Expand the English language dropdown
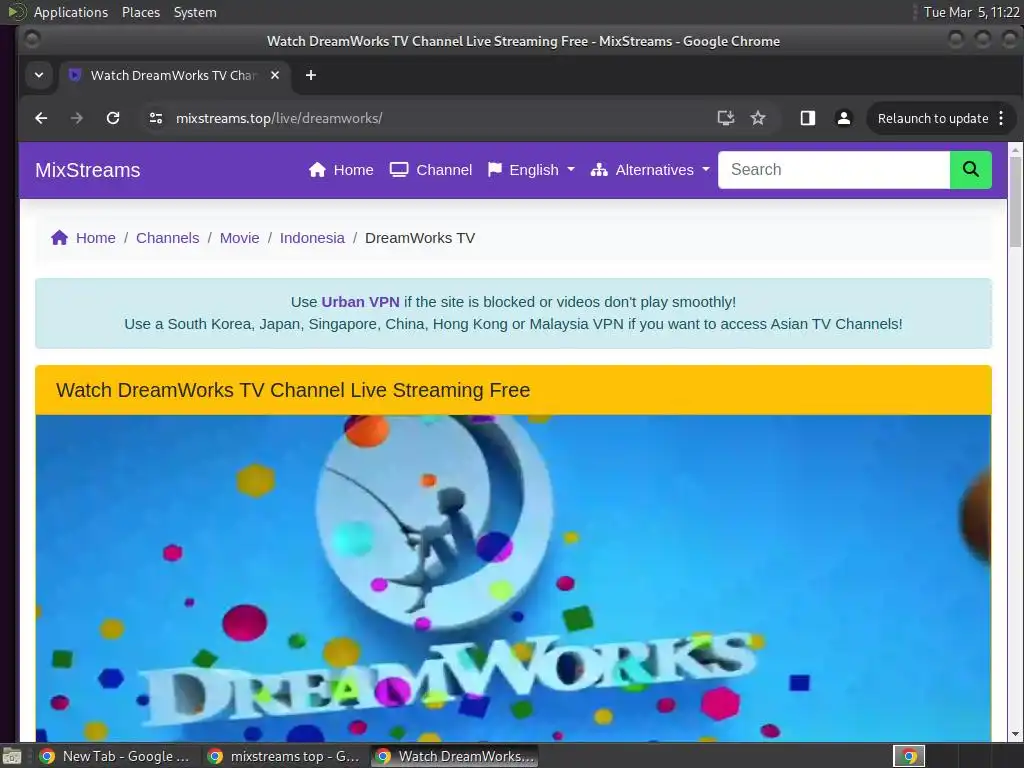1024x768 pixels. point(532,170)
